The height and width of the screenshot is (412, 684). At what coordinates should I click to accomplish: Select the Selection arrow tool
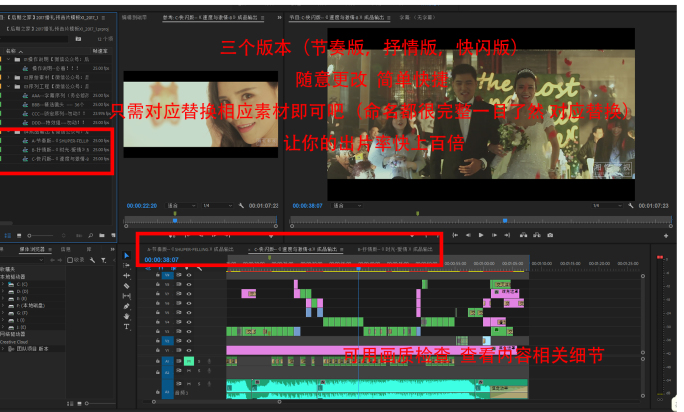tap(126, 256)
